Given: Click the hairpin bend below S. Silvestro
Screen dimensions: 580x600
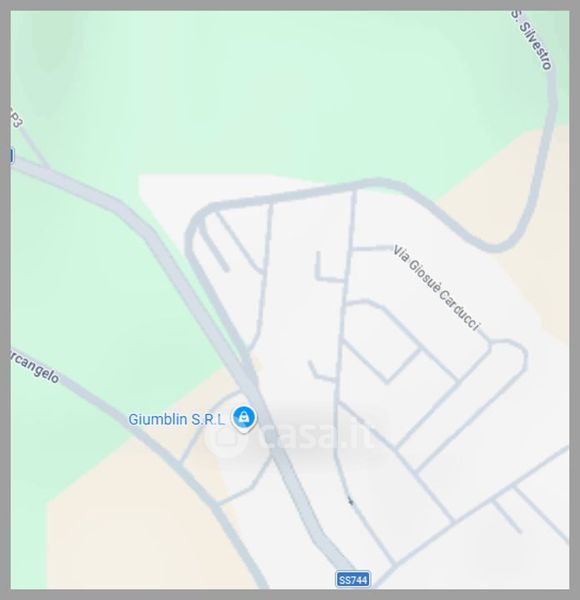Looking at the screenshot, I should [497, 245].
